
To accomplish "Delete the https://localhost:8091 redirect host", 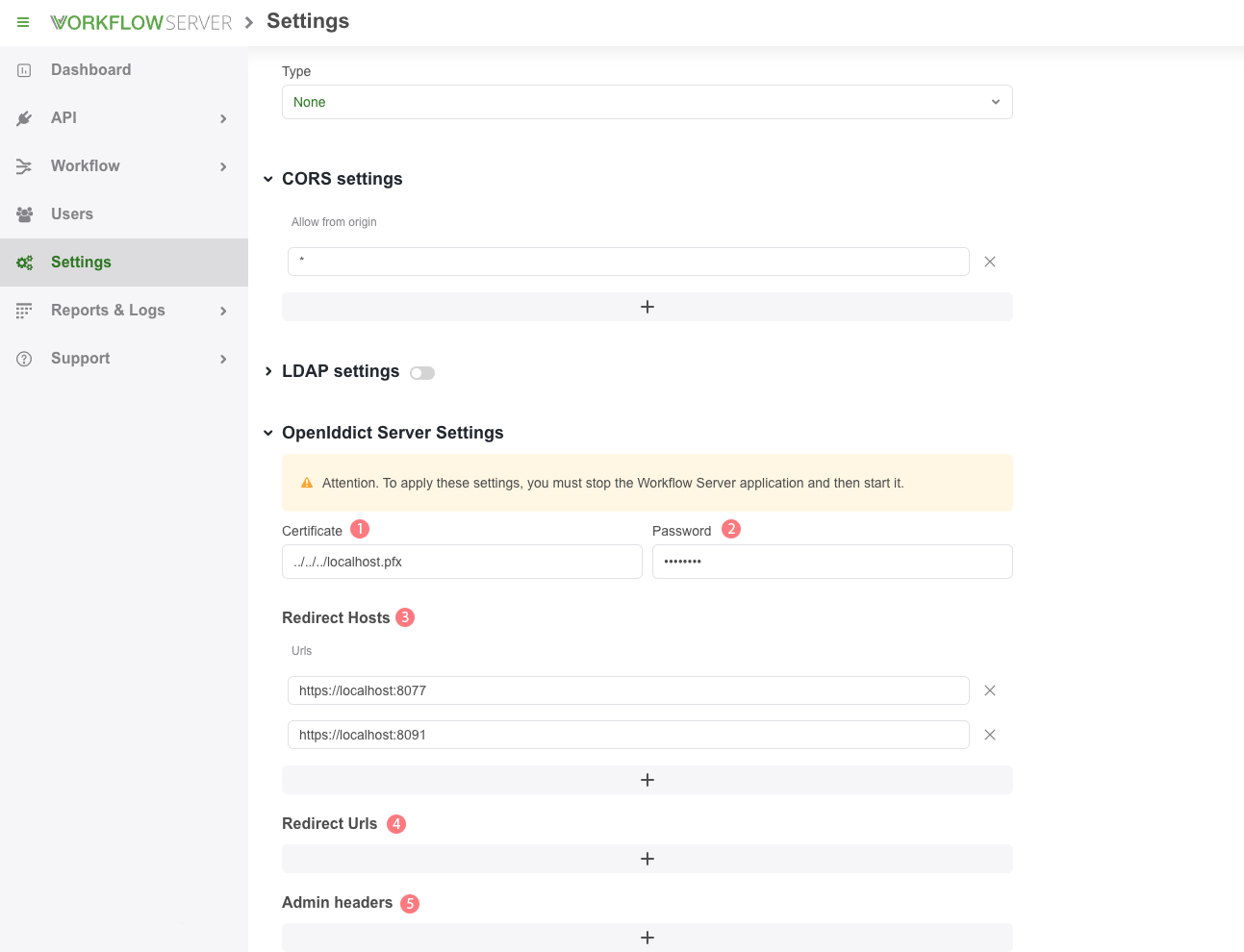I will [989, 735].
